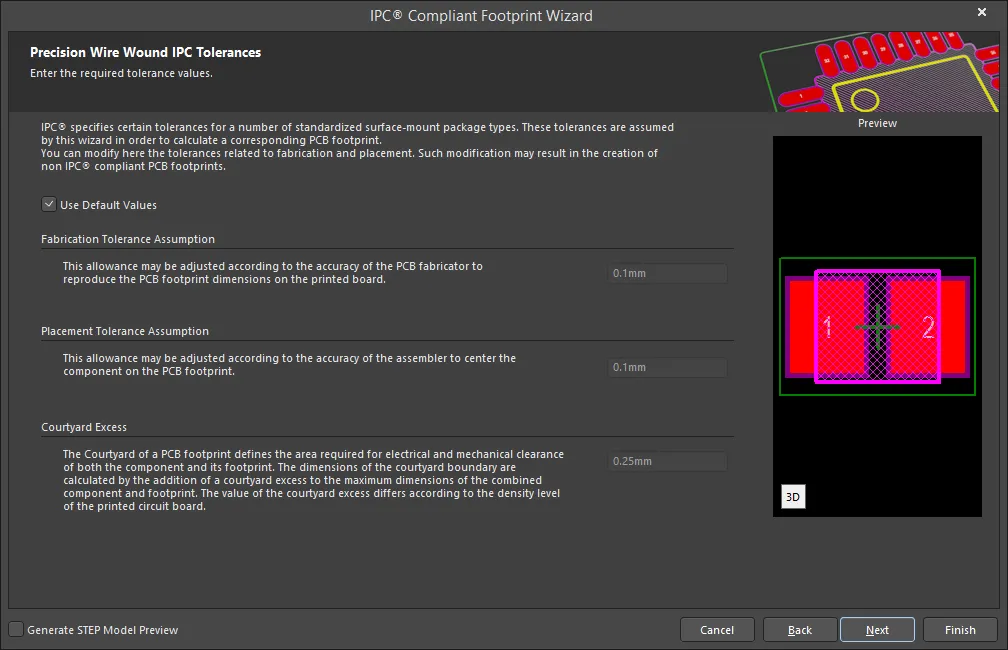Switch preview to 3D view
Screen dimensions: 1008x650
[x=793, y=496]
